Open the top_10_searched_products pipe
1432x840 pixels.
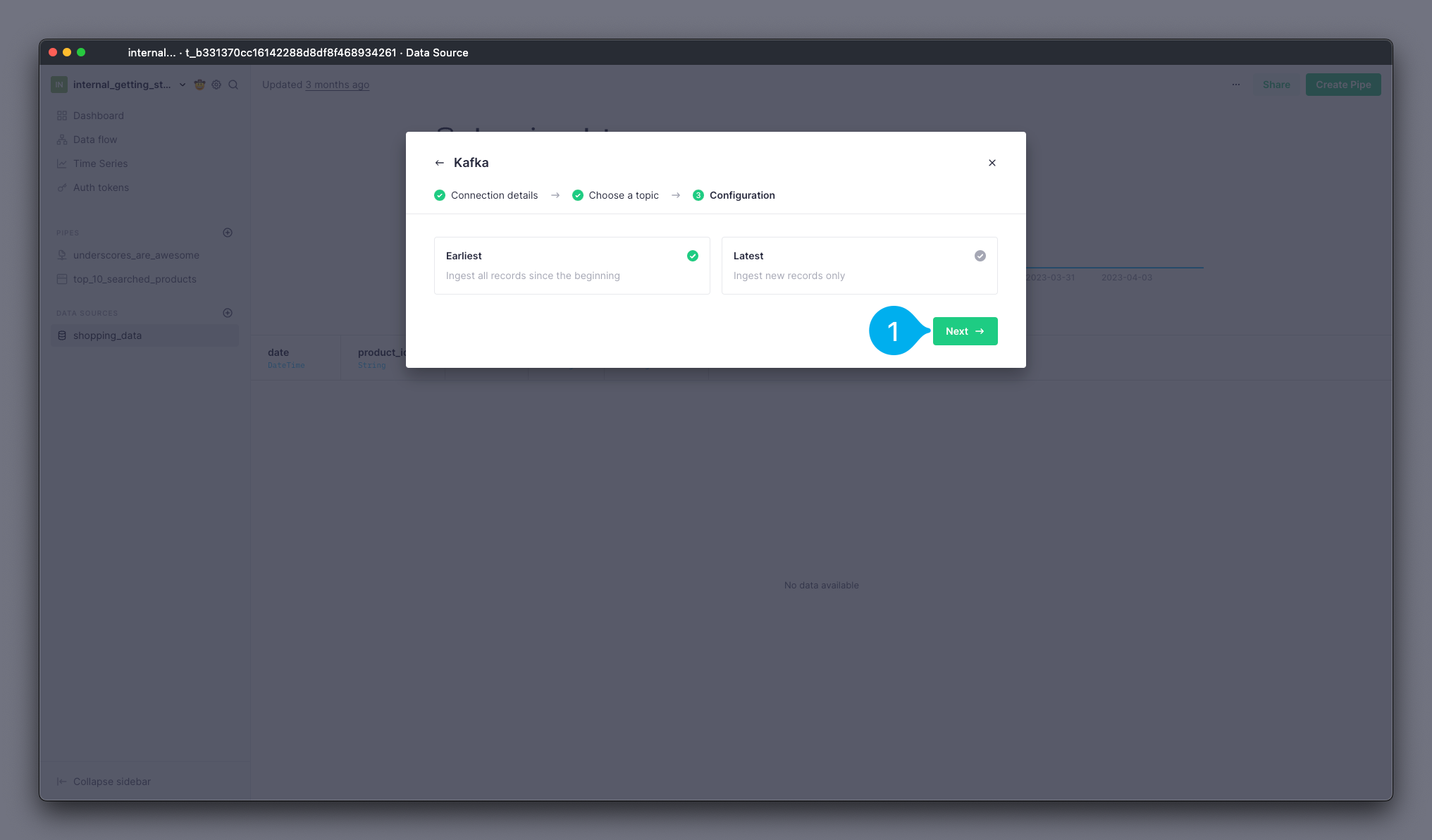135,279
